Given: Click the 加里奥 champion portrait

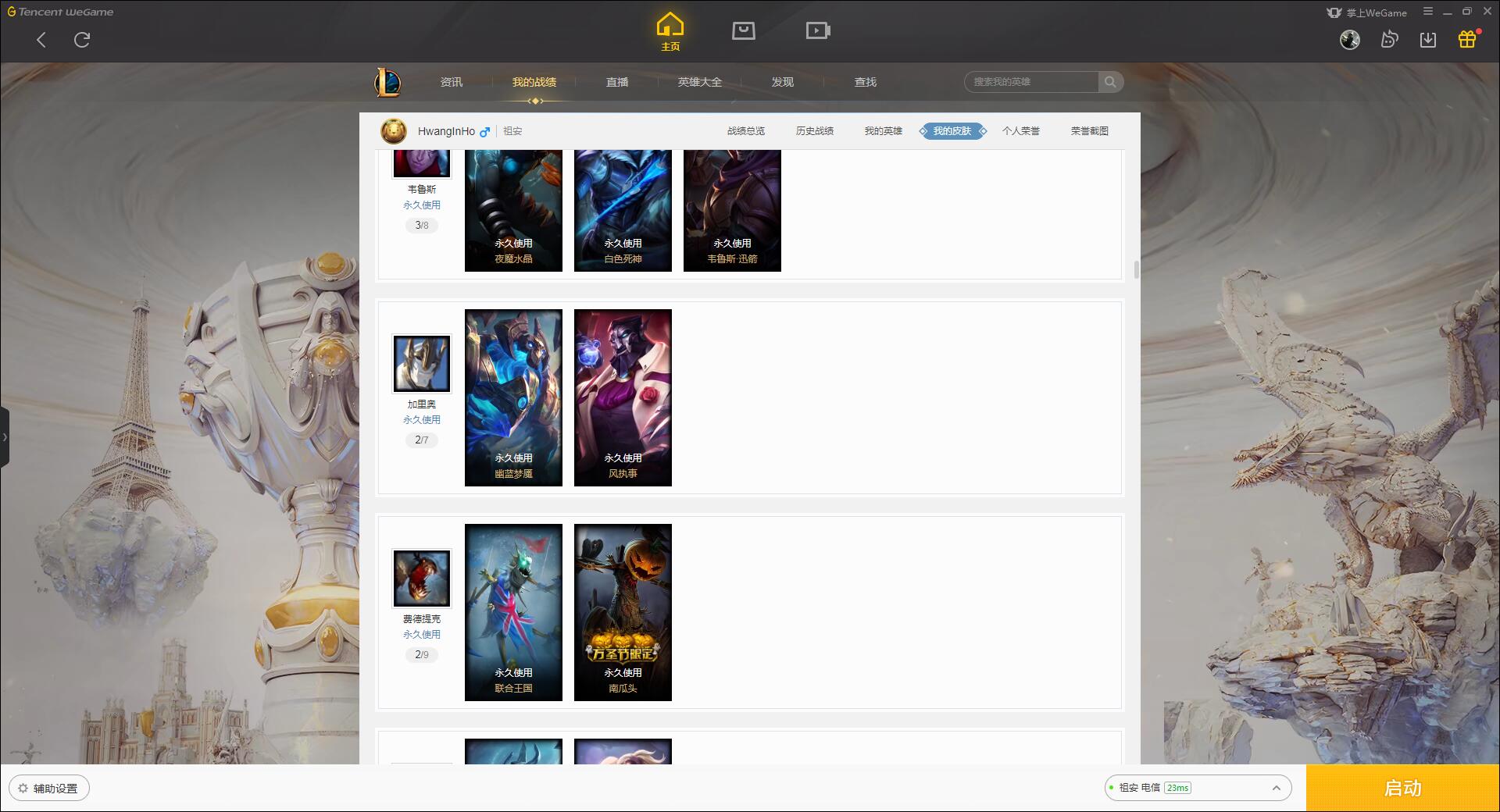Looking at the screenshot, I should (422, 364).
